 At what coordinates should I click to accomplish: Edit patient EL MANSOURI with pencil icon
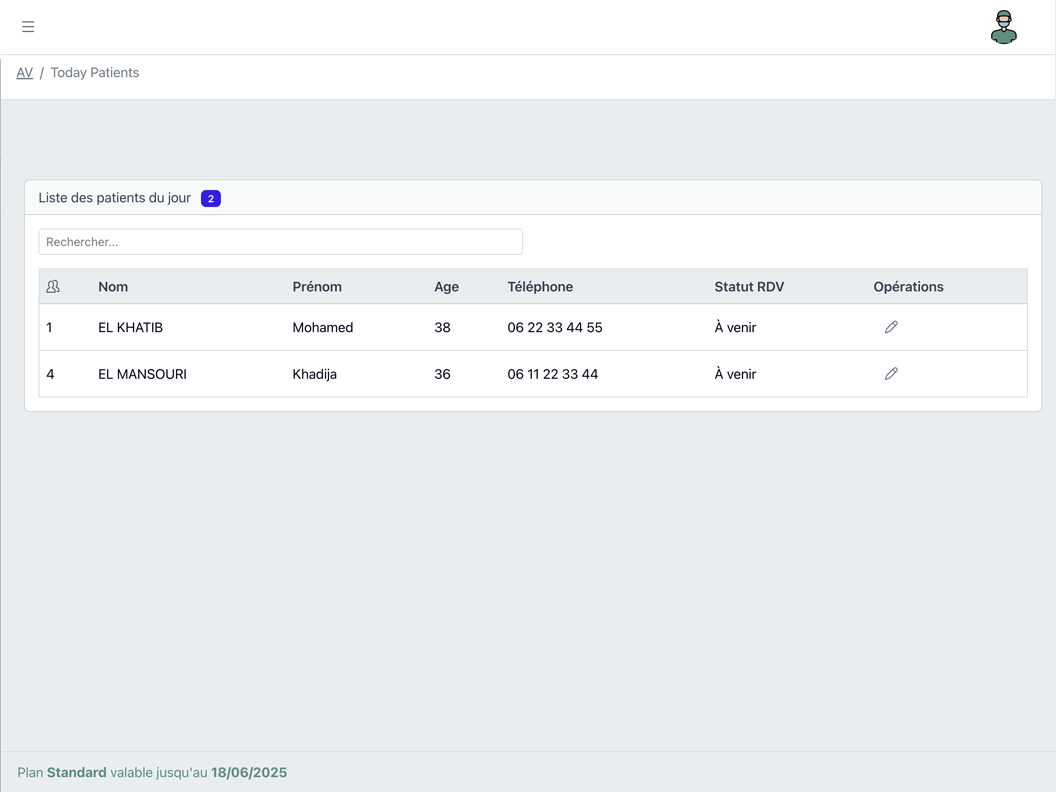(x=891, y=374)
